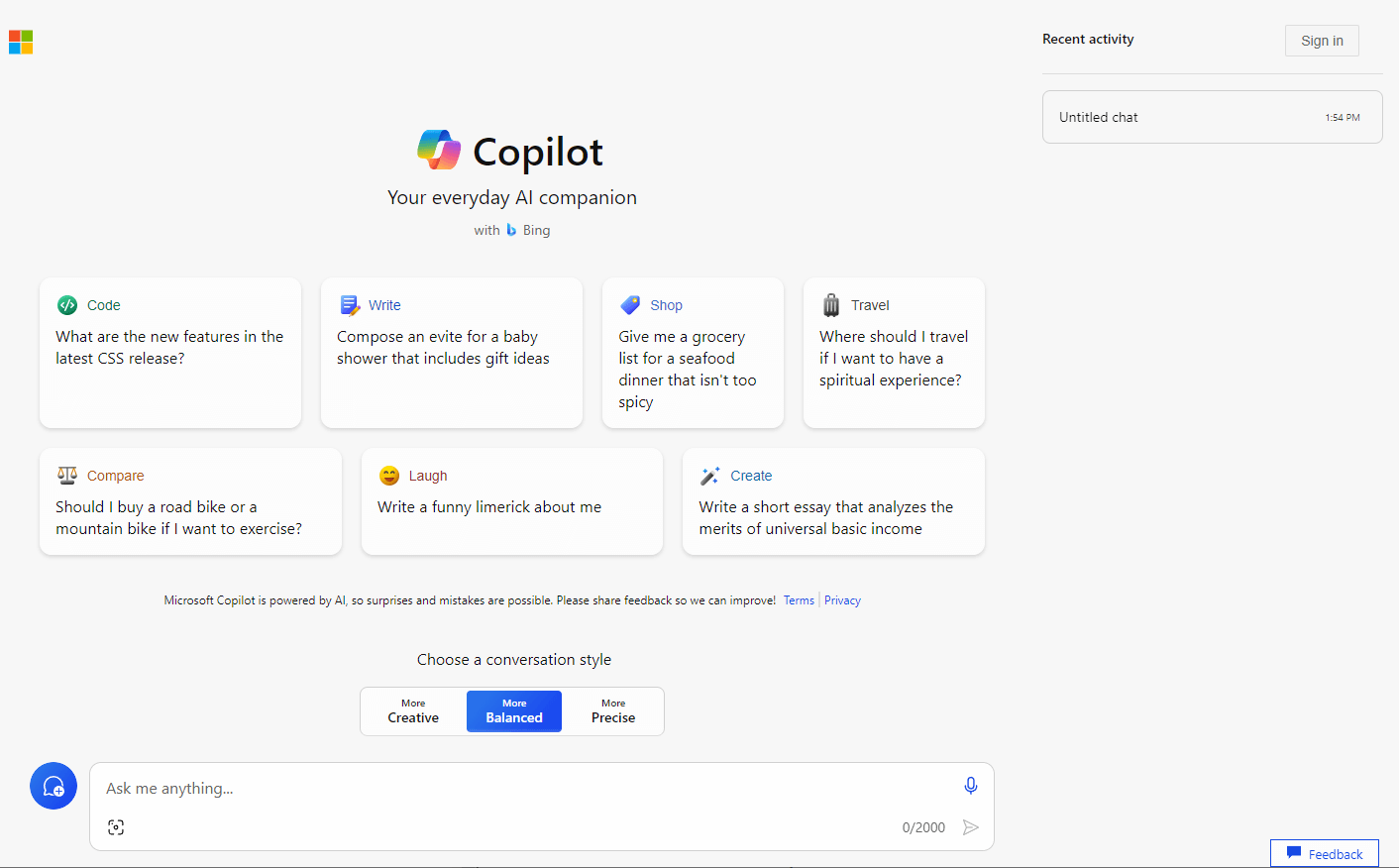
Task: Click the Shop price tag icon
Action: (x=630, y=305)
